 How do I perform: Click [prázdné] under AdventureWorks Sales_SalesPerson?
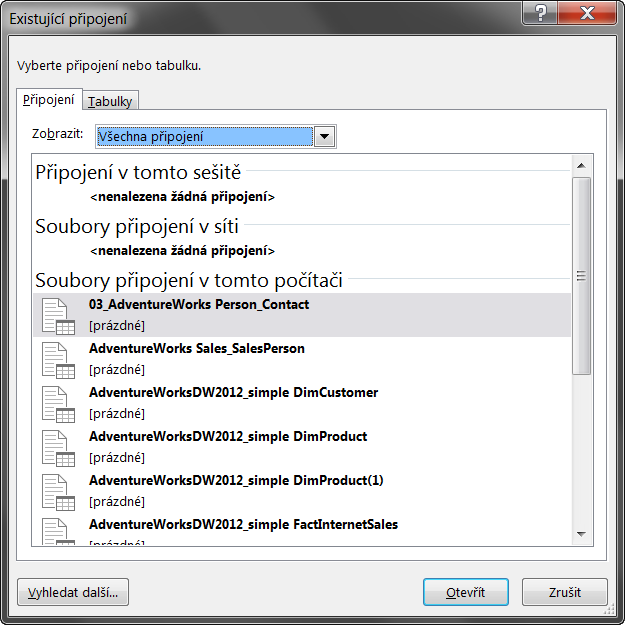click(117, 370)
